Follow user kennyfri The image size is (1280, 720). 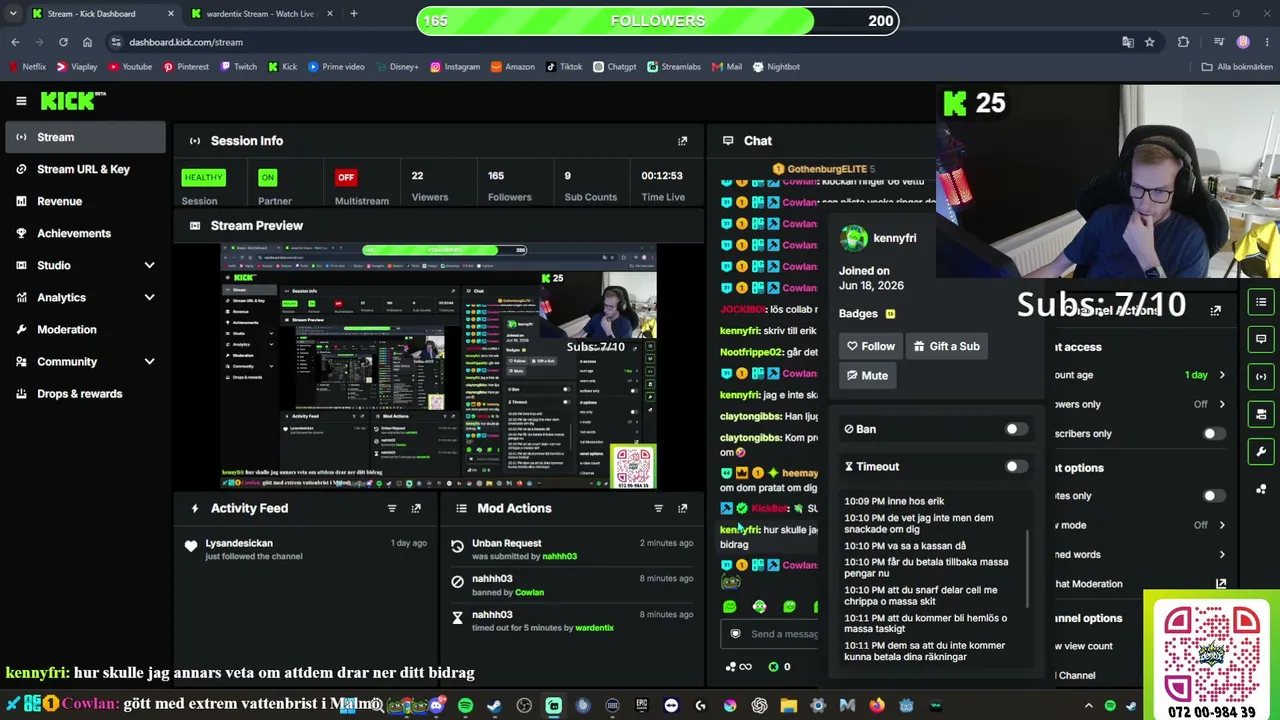(870, 346)
